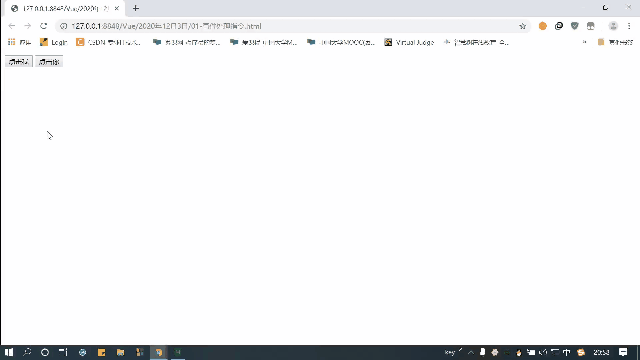Reload the current page
This screenshot has width=640, height=360.
(43, 26)
